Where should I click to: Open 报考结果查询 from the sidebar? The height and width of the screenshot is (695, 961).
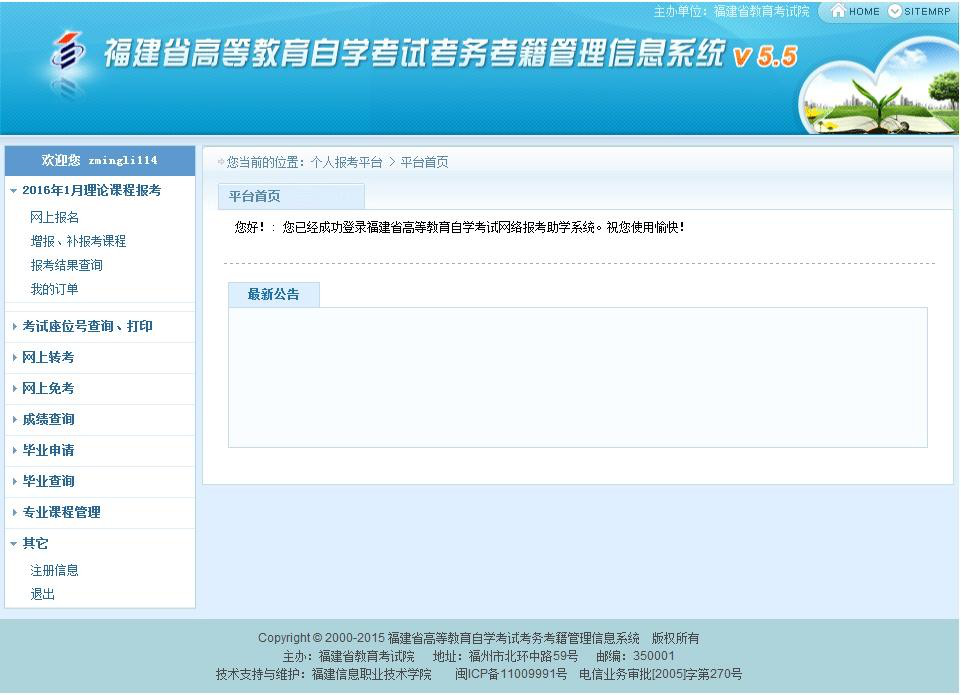pyautogui.click(x=69, y=265)
